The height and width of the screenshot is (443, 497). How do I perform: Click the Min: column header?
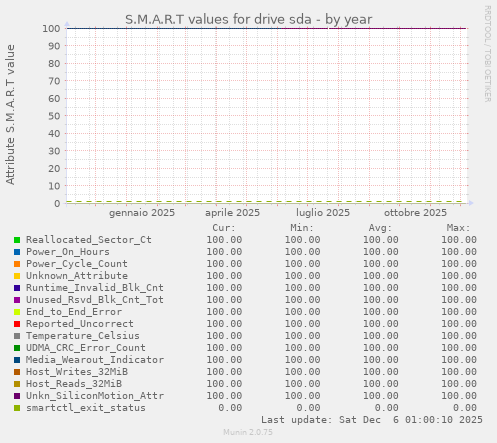(x=302, y=228)
